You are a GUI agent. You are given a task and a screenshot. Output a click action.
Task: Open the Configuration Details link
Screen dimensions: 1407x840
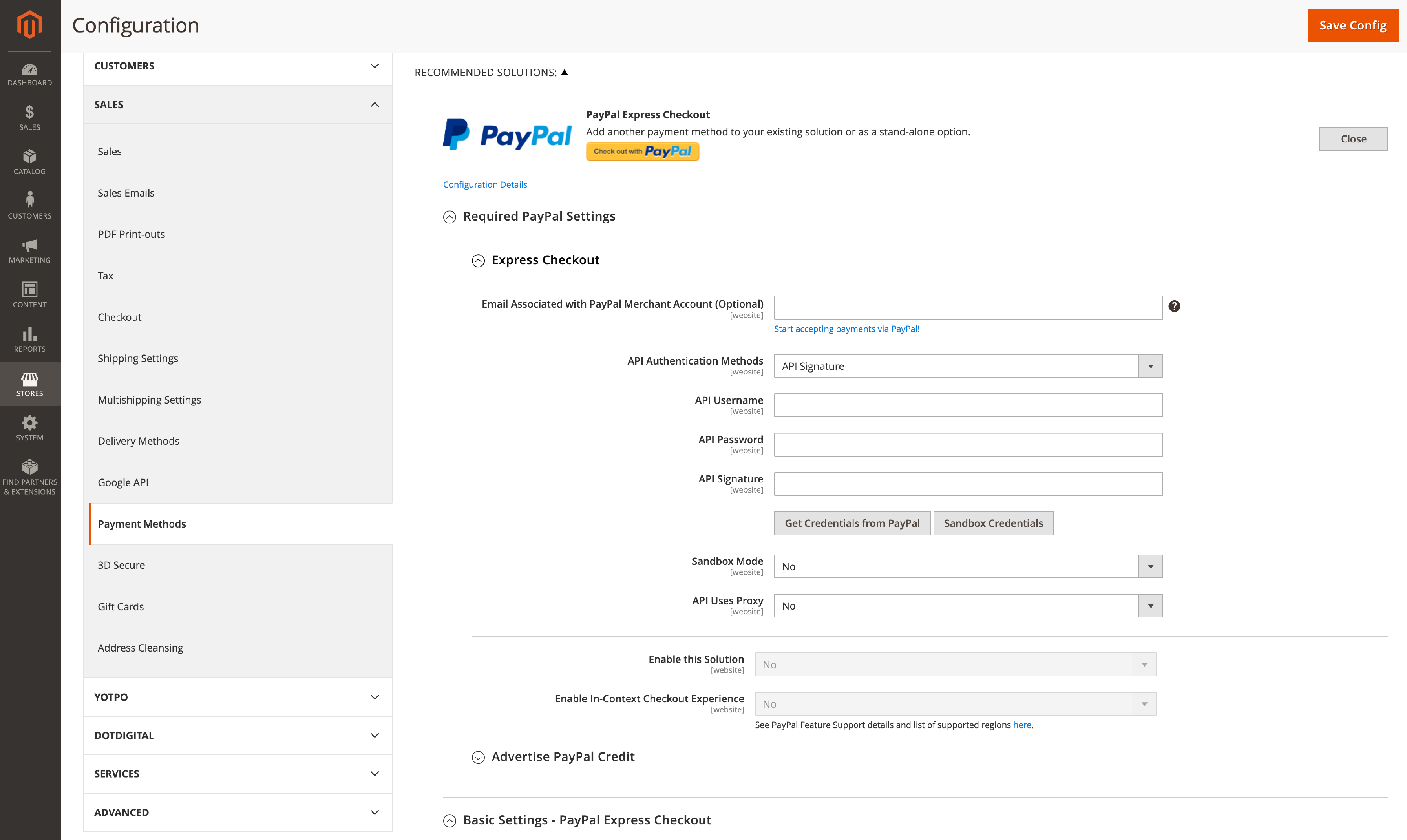[x=484, y=184]
